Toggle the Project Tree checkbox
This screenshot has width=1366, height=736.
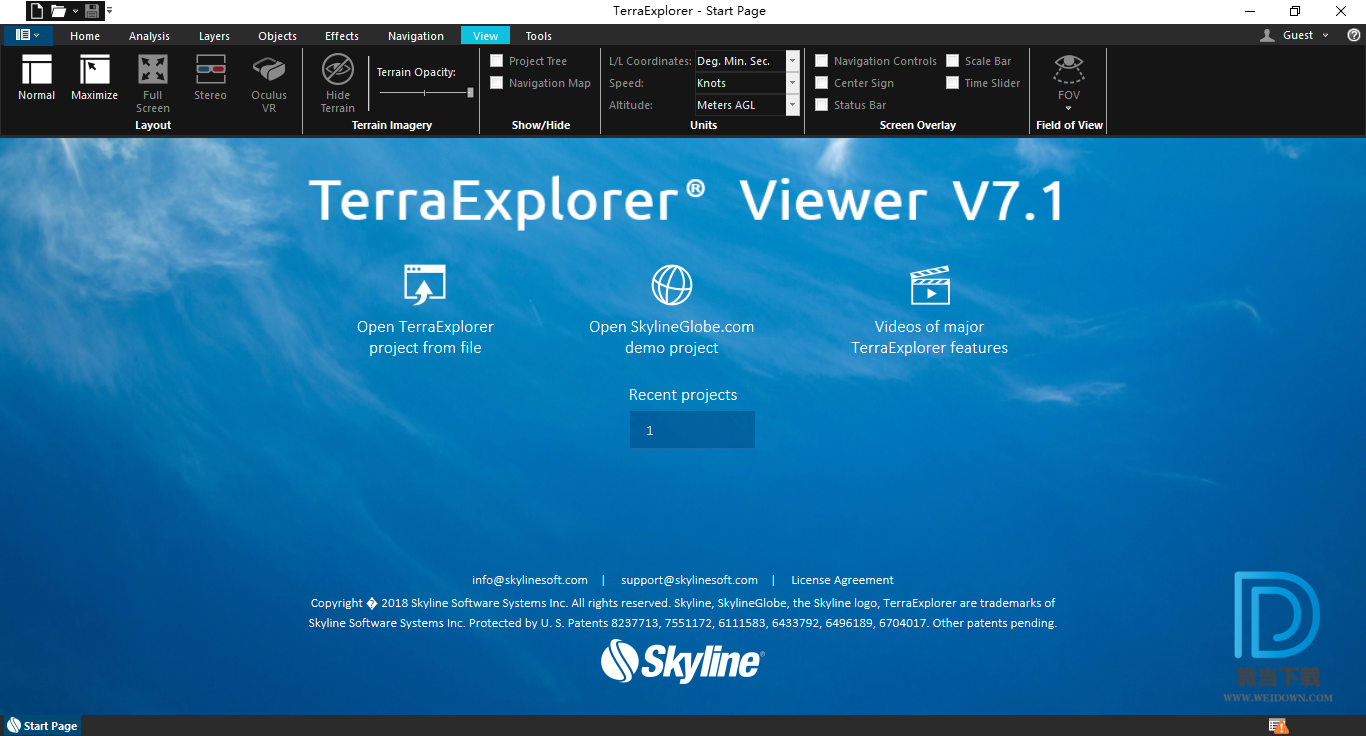(x=497, y=61)
